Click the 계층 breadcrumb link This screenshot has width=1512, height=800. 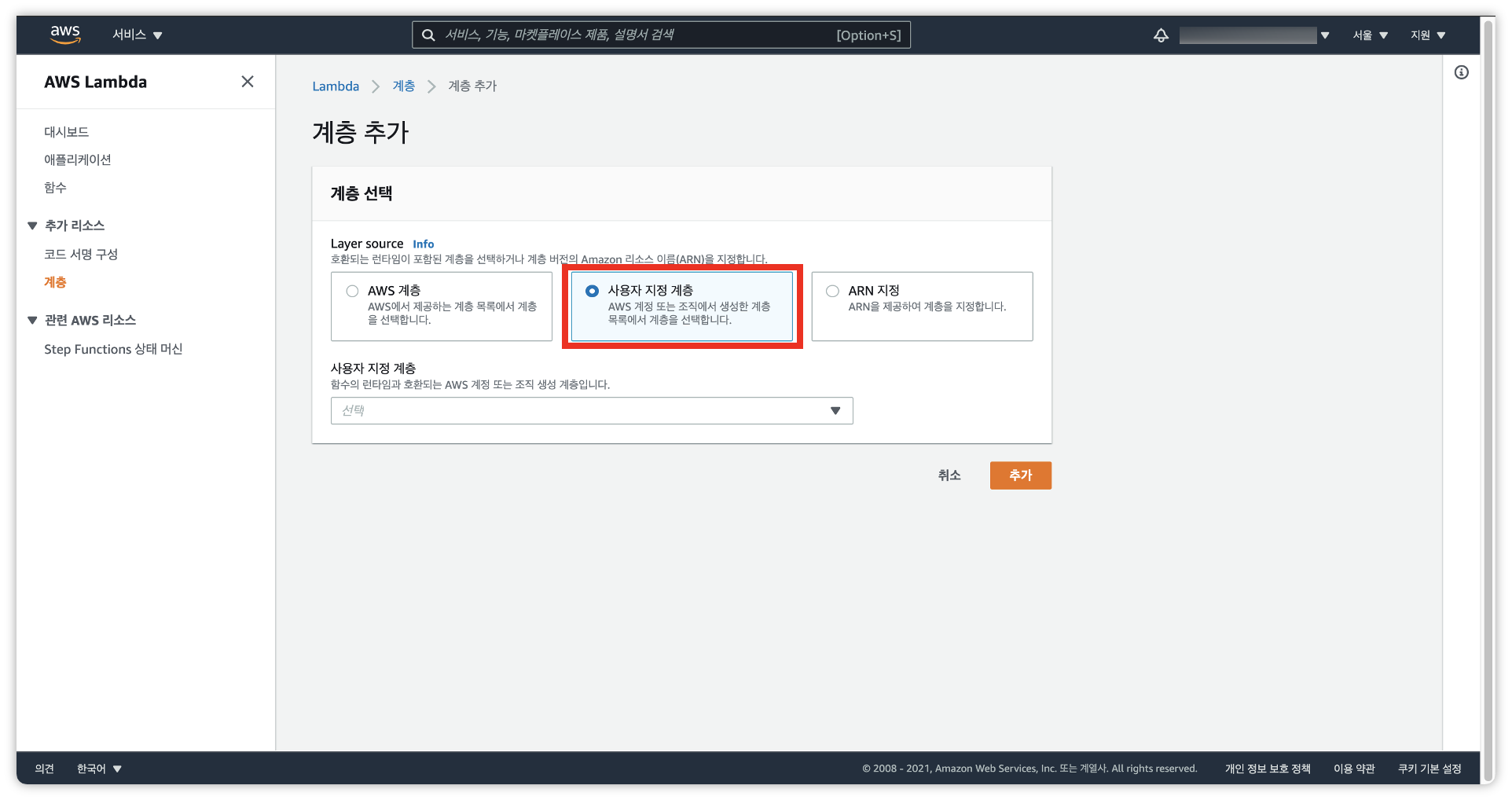404,86
